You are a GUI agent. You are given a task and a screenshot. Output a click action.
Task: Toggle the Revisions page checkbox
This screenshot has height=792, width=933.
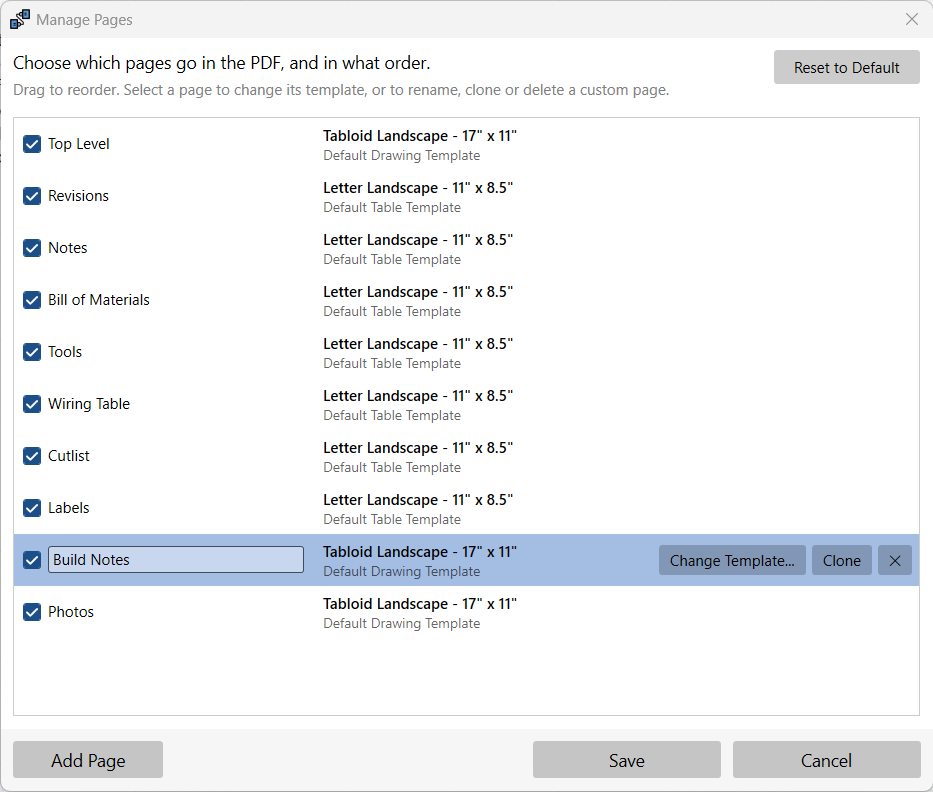(x=32, y=196)
